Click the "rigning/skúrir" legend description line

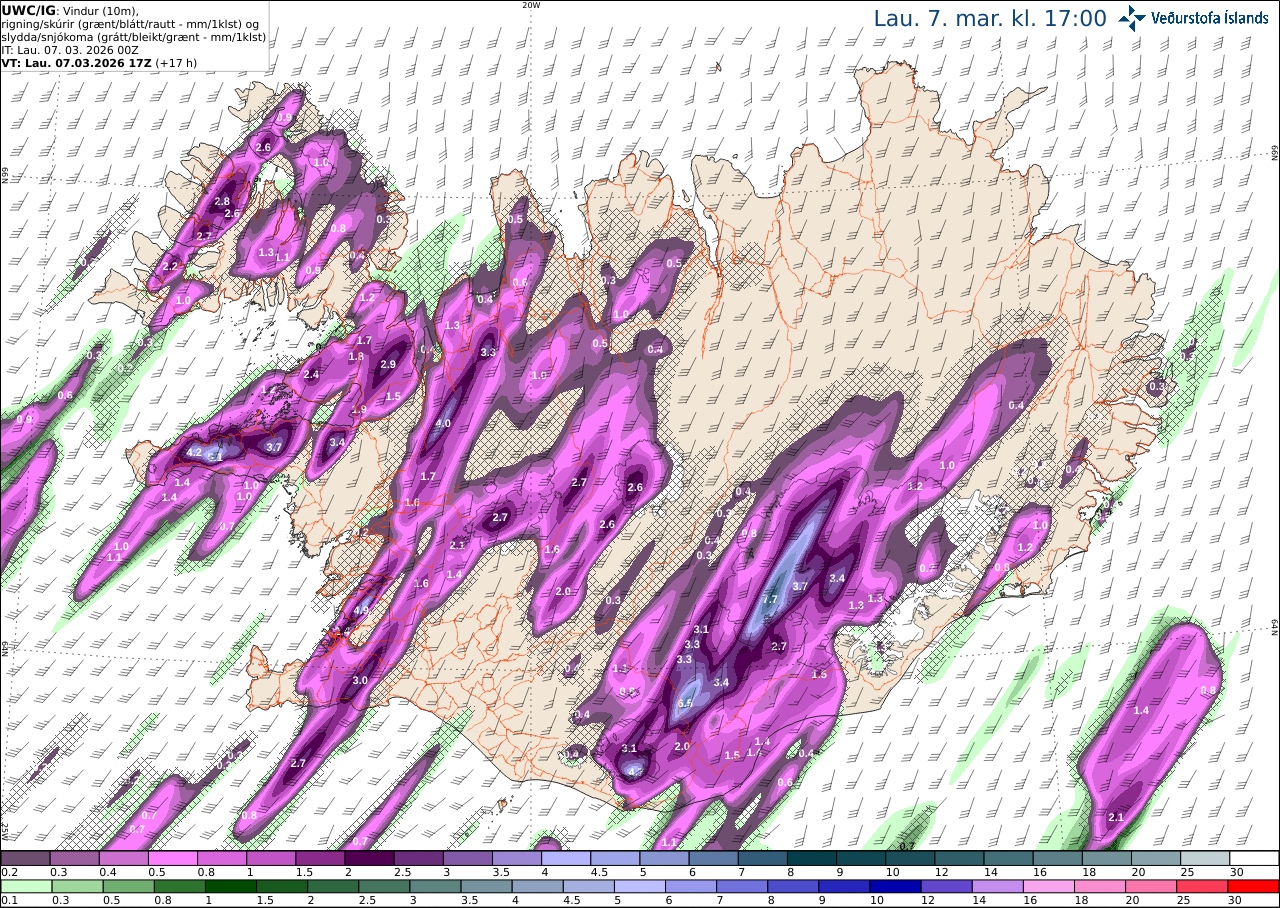(132, 24)
